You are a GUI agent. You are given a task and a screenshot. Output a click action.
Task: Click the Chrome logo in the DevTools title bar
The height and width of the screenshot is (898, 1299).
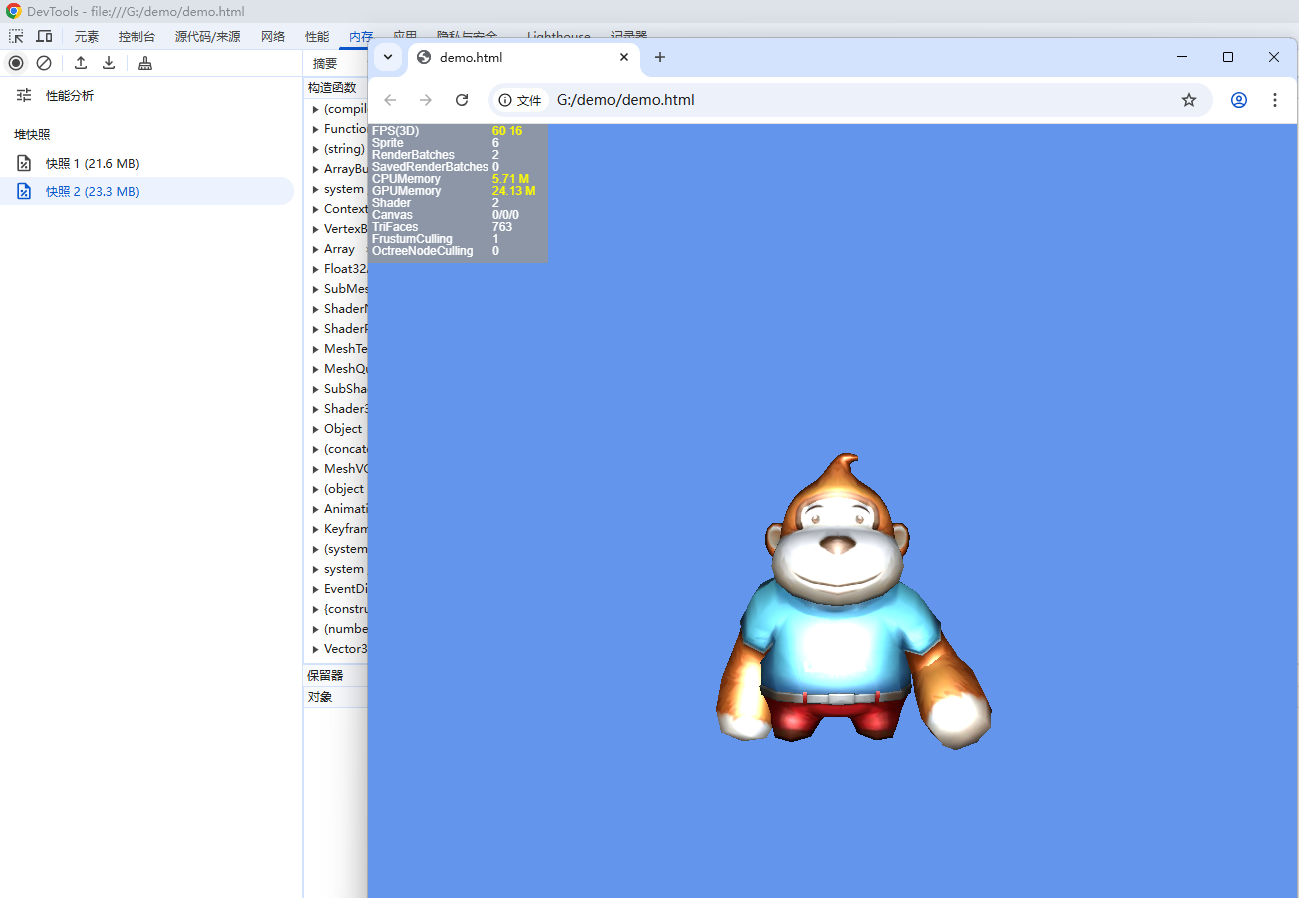(13, 11)
